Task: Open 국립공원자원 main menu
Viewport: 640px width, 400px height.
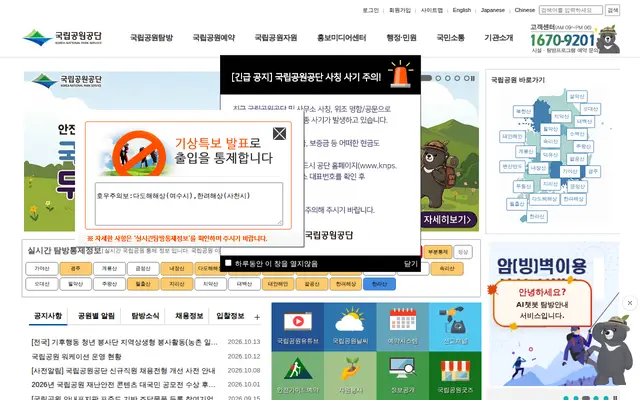Action: pyautogui.click(x=276, y=38)
